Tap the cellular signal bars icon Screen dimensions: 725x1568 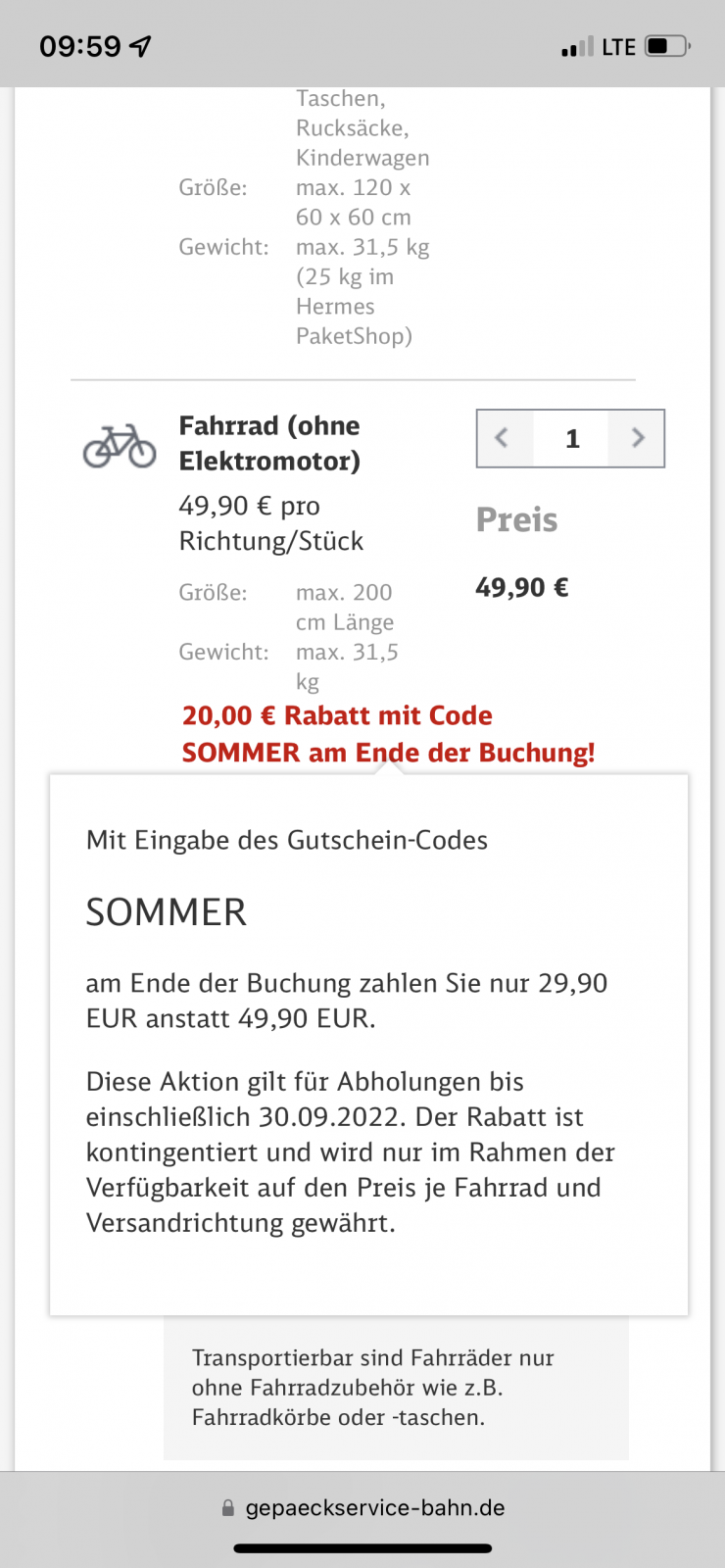577,46
